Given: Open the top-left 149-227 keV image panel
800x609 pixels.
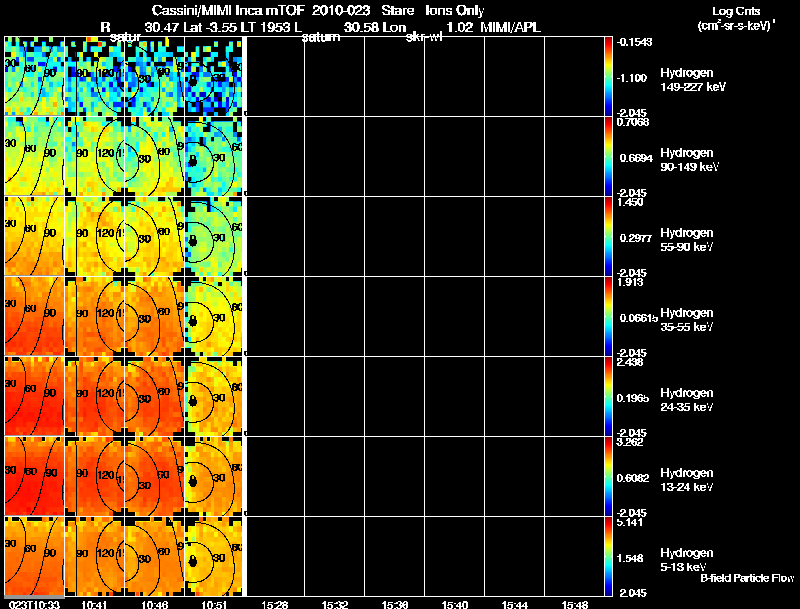Looking at the screenshot, I should 34,76.
